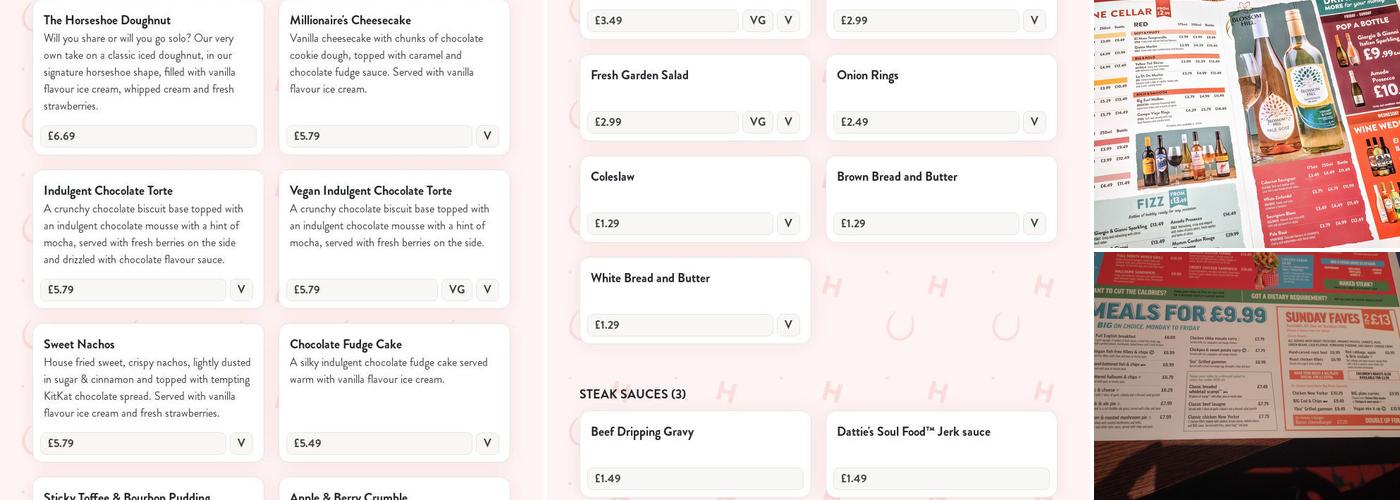Click the Onion Rings item title
Image resolution: width=1400 pixels, height=500 pixels.
pyautogui.click(x=868, y=76)
